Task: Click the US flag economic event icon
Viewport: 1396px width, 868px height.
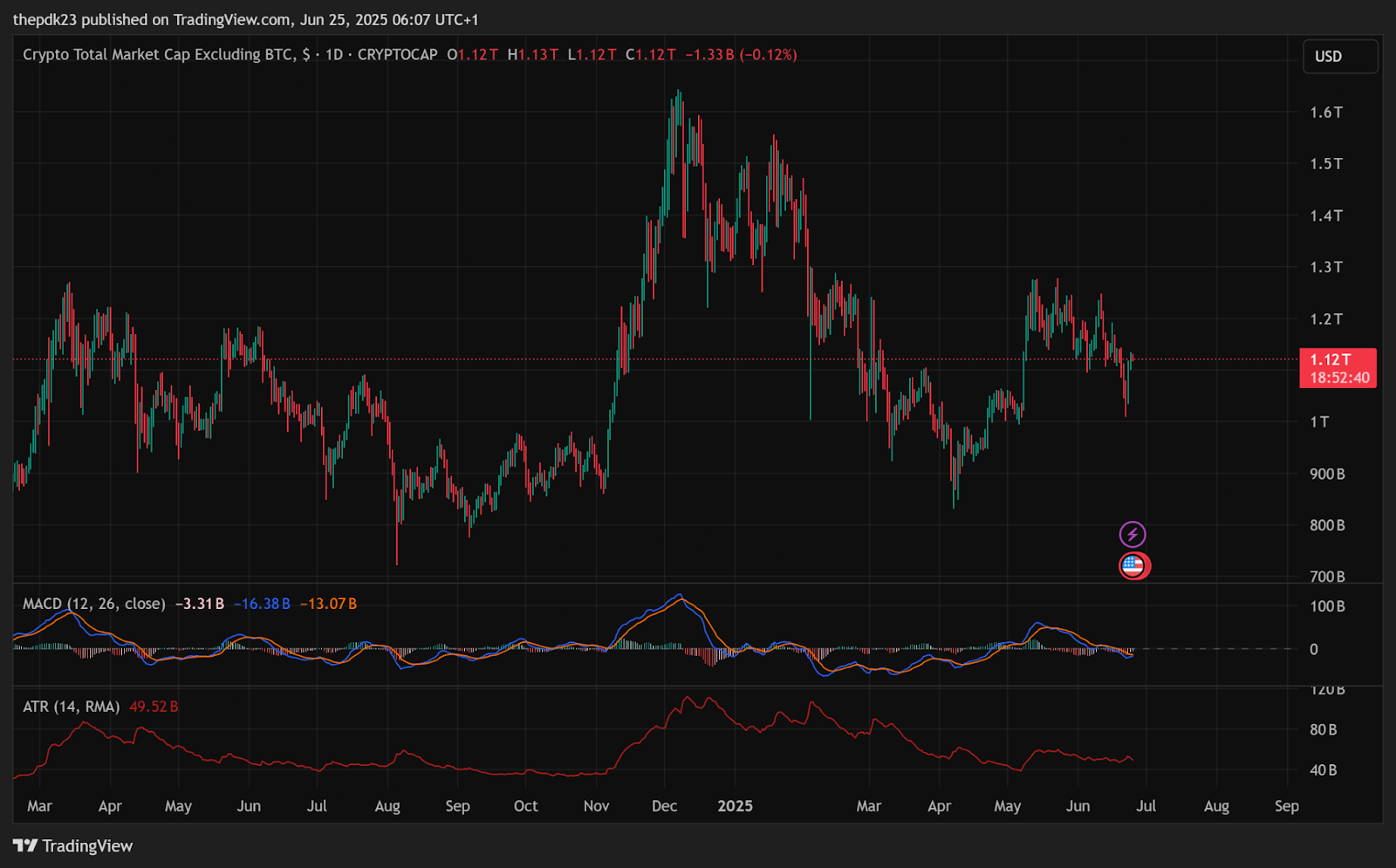Action: coord(1133,566)
